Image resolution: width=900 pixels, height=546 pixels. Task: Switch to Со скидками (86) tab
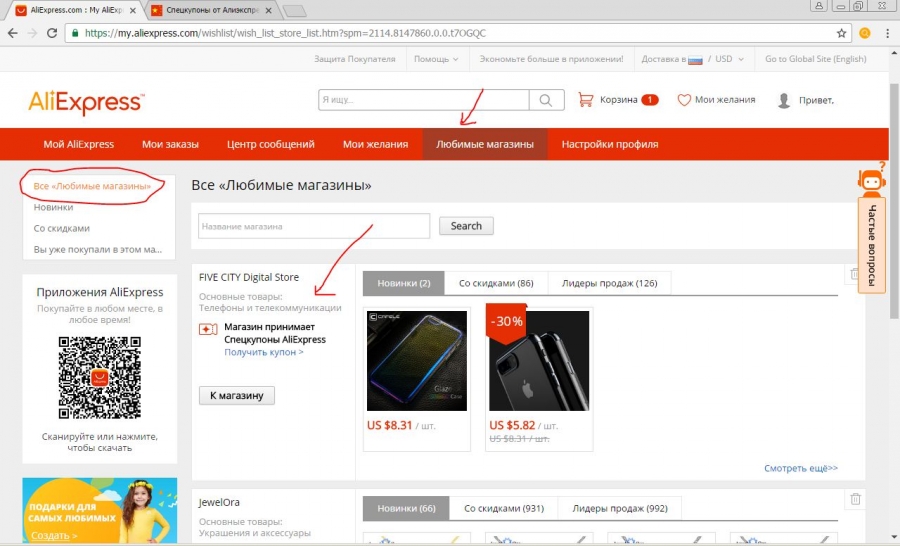pos(496,283)
